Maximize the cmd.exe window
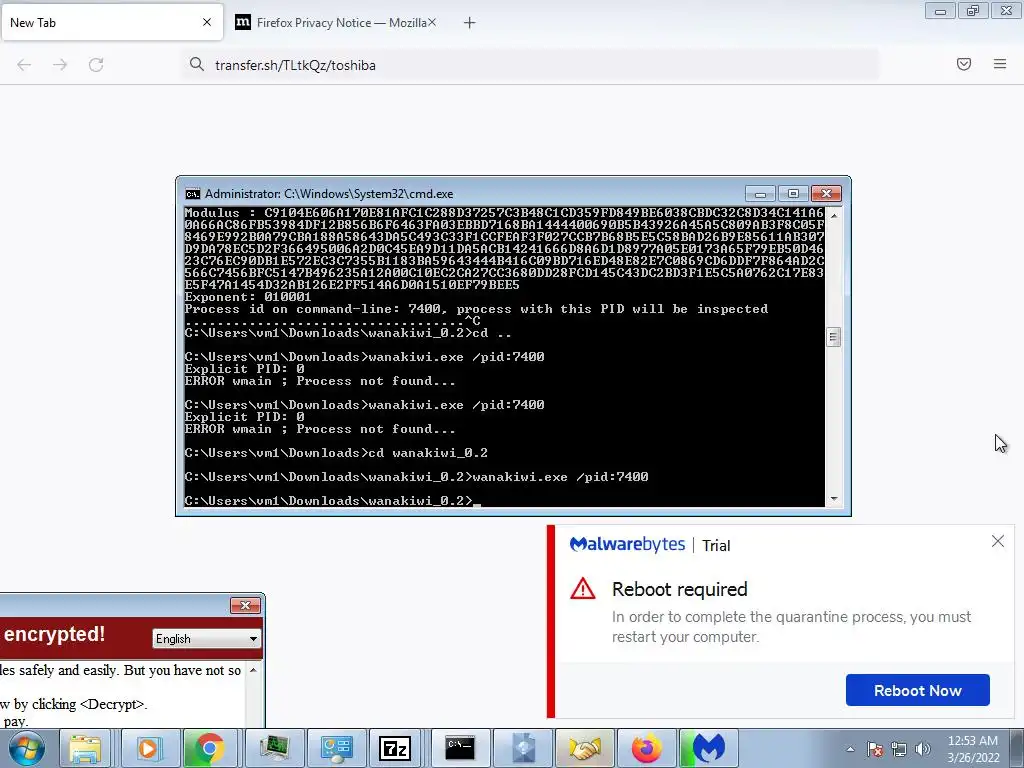This screenshot has height=768, width=1024. (793, 194)
